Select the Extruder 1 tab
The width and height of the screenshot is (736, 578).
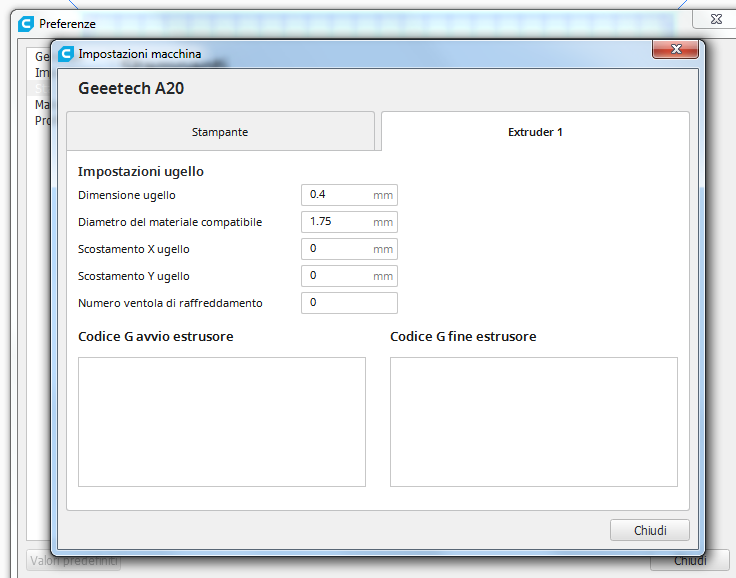point(535,131)
